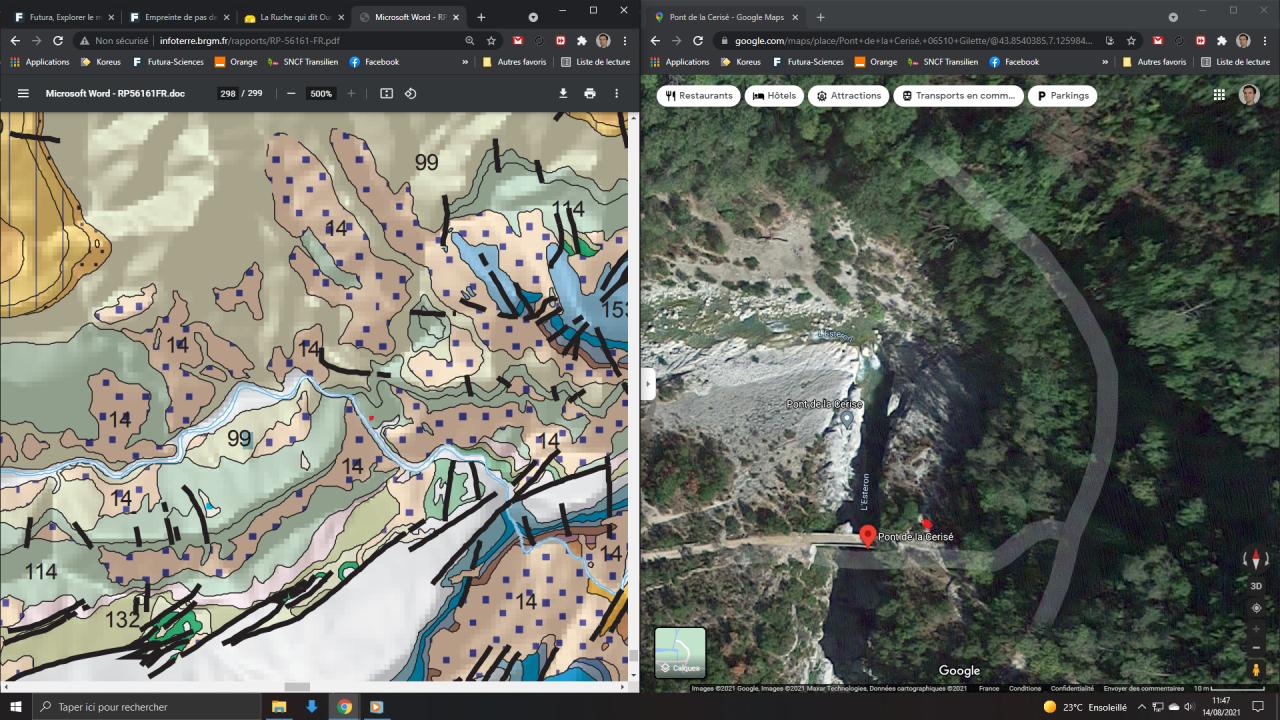Open the notification center on taskbar
The height and width of the screenshot is (720, 1280).
click(x=1258, y=707)
